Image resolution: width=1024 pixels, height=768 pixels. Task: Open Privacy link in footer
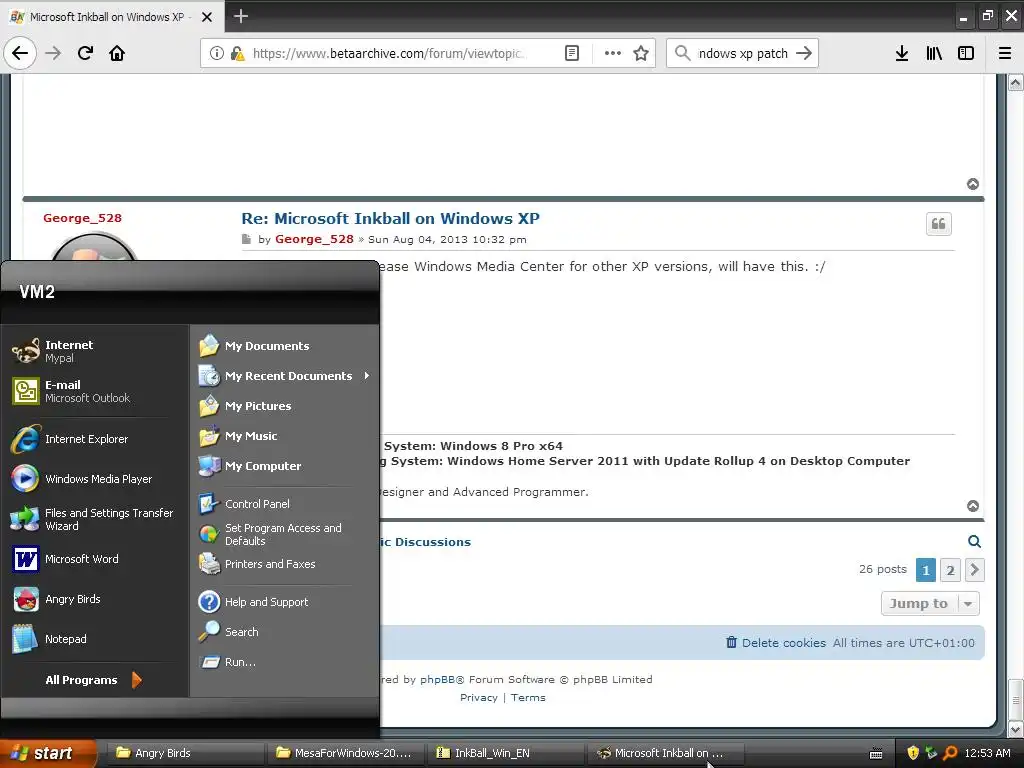pos(479,697)
